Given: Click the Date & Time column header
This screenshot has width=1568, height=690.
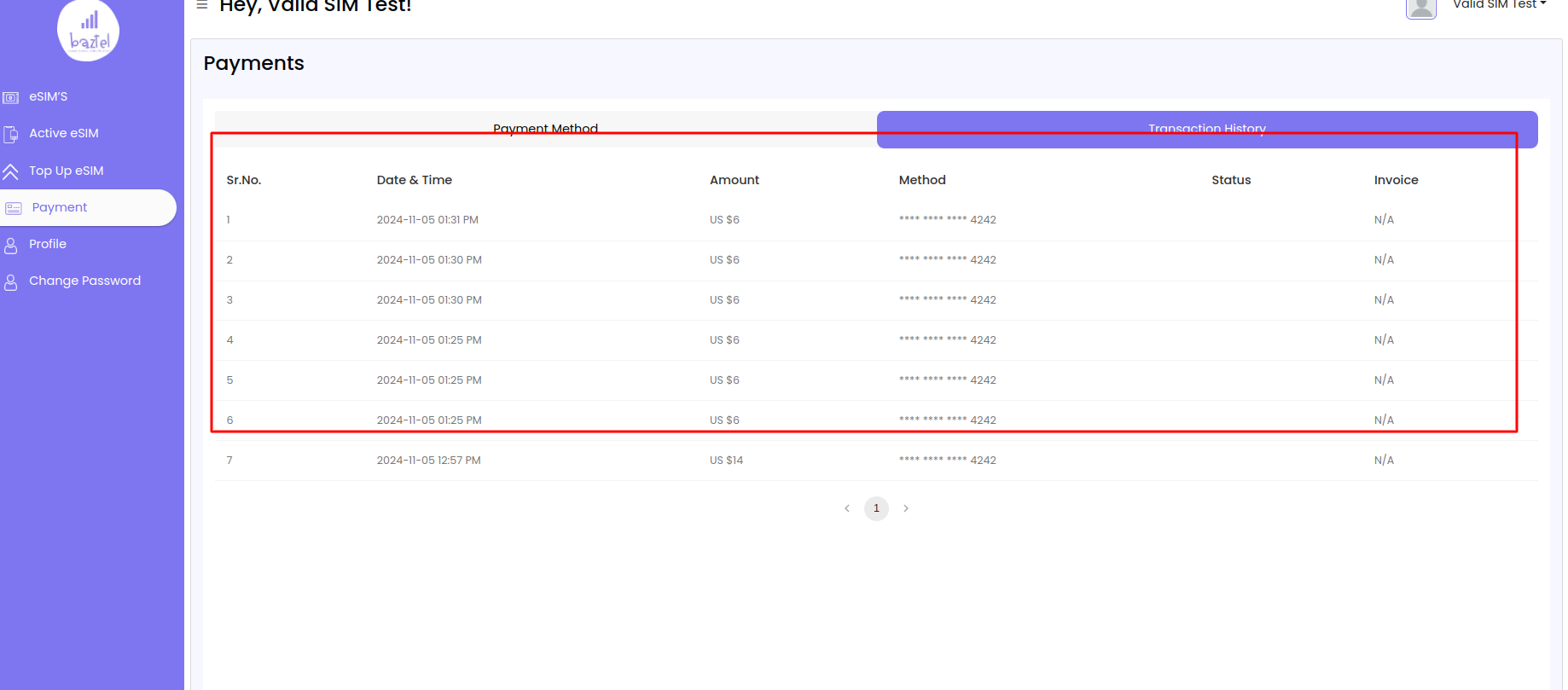Looking at the screenshot, I should [415, 180].
